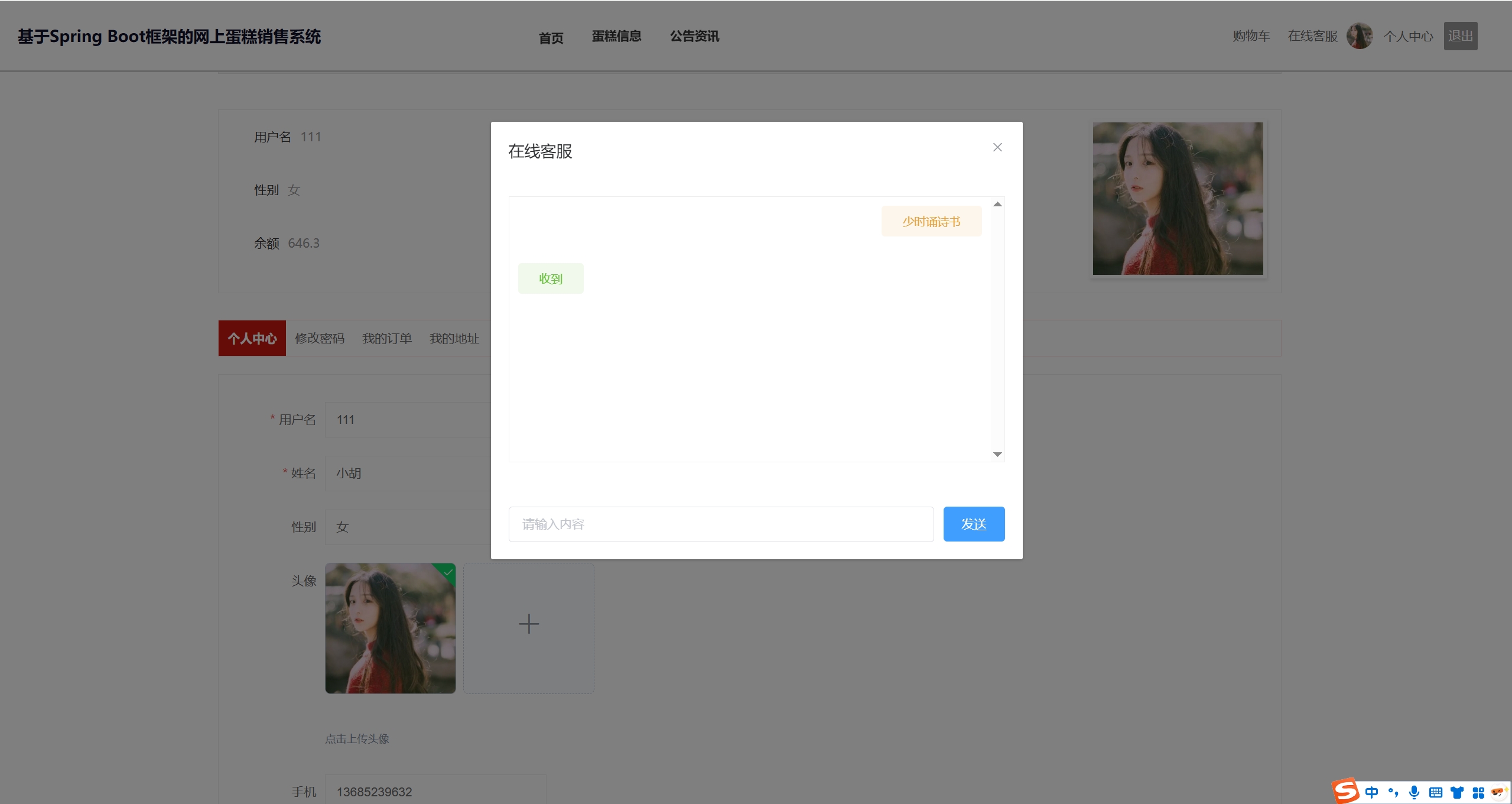Open the soft keyboard icon in IME bar
The height and width of the screenshot is (804, 1512).
(x=1436, y=792)
